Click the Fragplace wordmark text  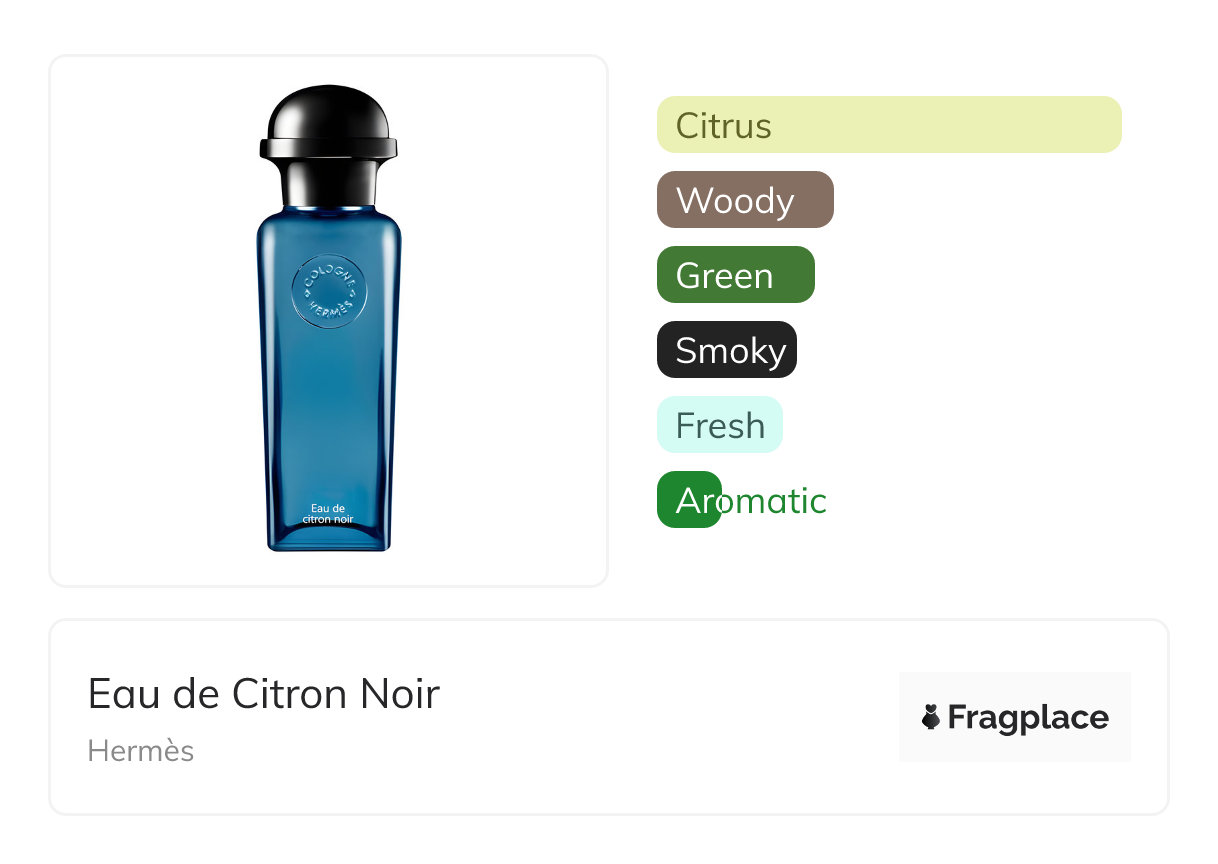pyautogui.click(x=1027, y=718)
